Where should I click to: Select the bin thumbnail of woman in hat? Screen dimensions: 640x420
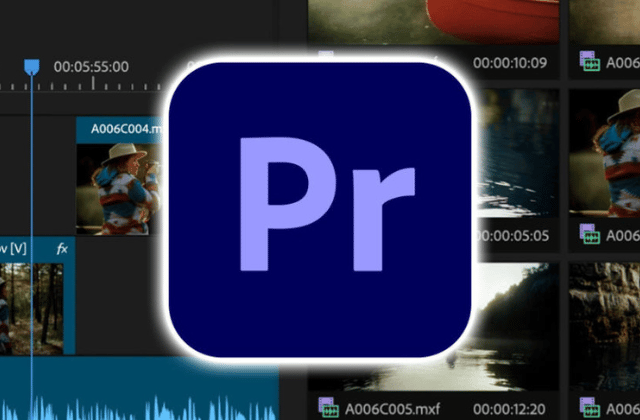tap(604, 153)
